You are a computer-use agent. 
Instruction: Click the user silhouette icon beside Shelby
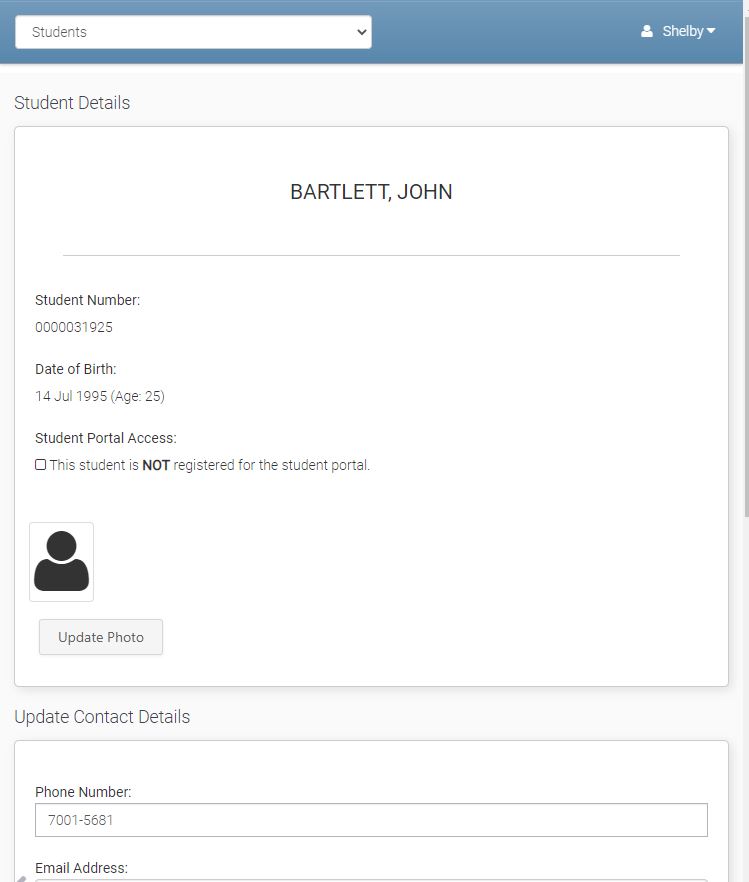[x=647, y=32]
